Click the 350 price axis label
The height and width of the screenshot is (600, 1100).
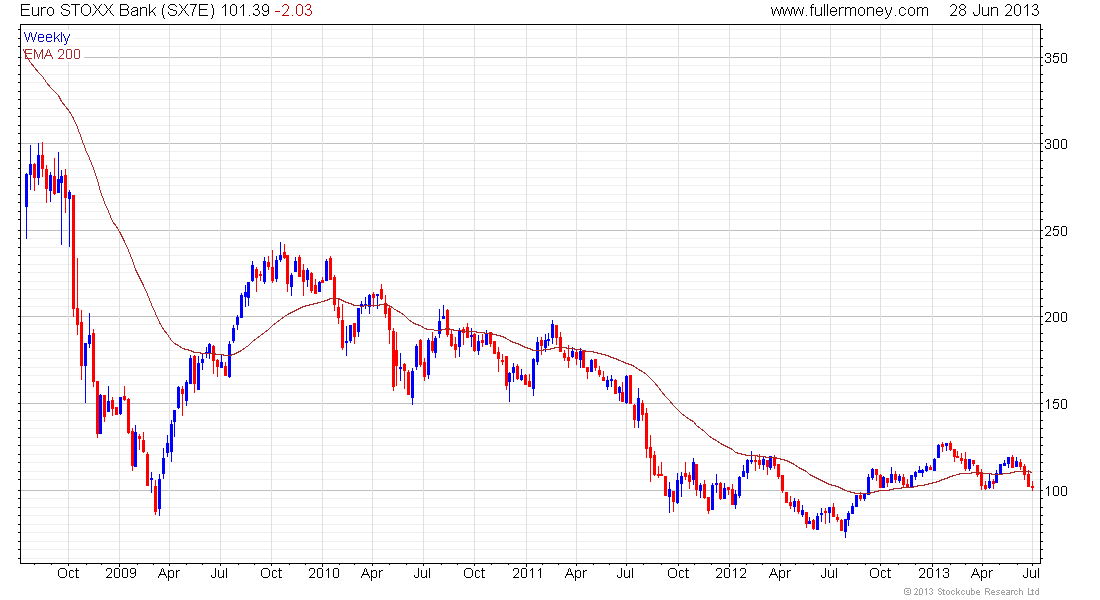[1055, 58]
